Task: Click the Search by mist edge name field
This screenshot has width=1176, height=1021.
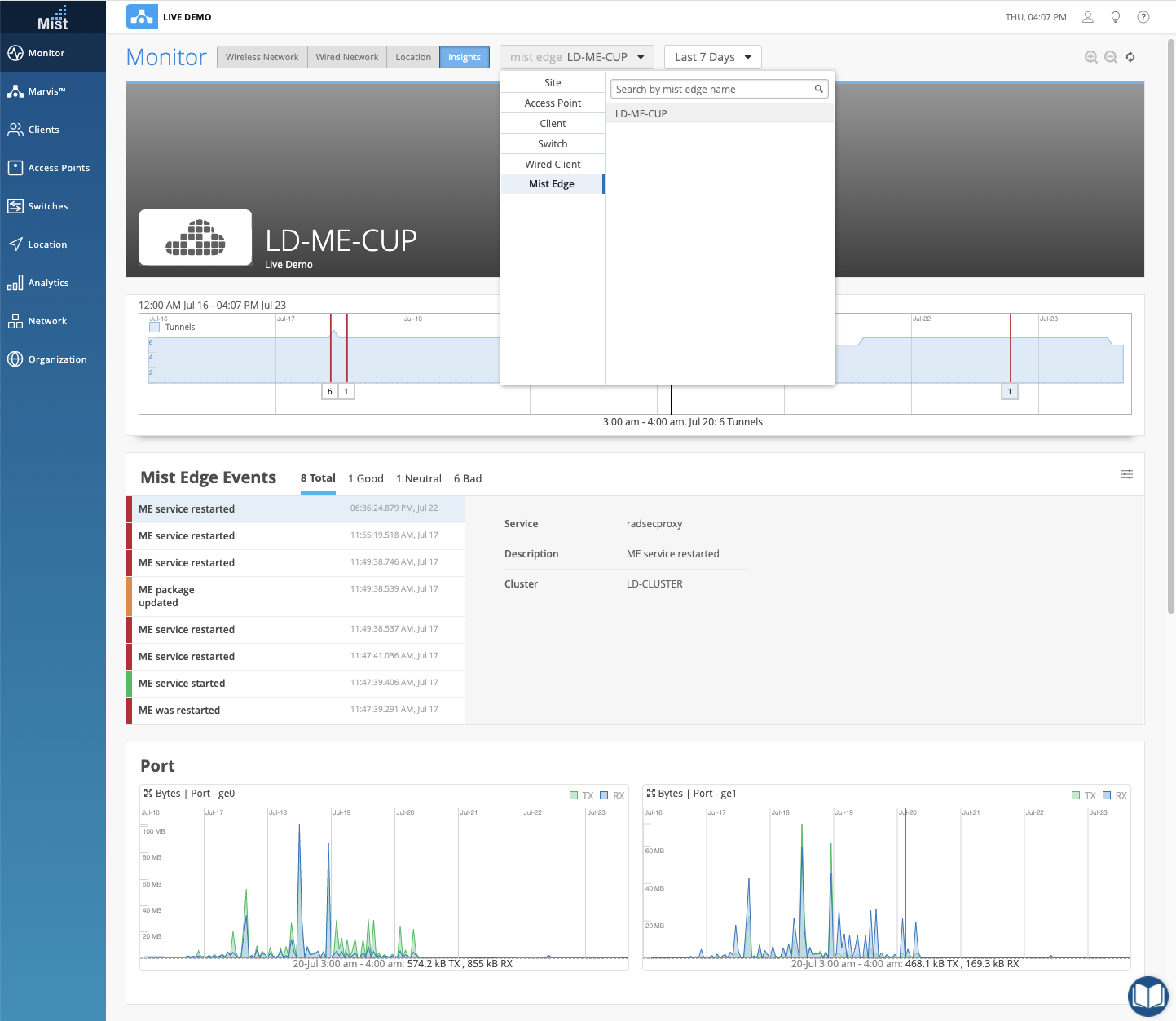Action: [x=713, y=90]
